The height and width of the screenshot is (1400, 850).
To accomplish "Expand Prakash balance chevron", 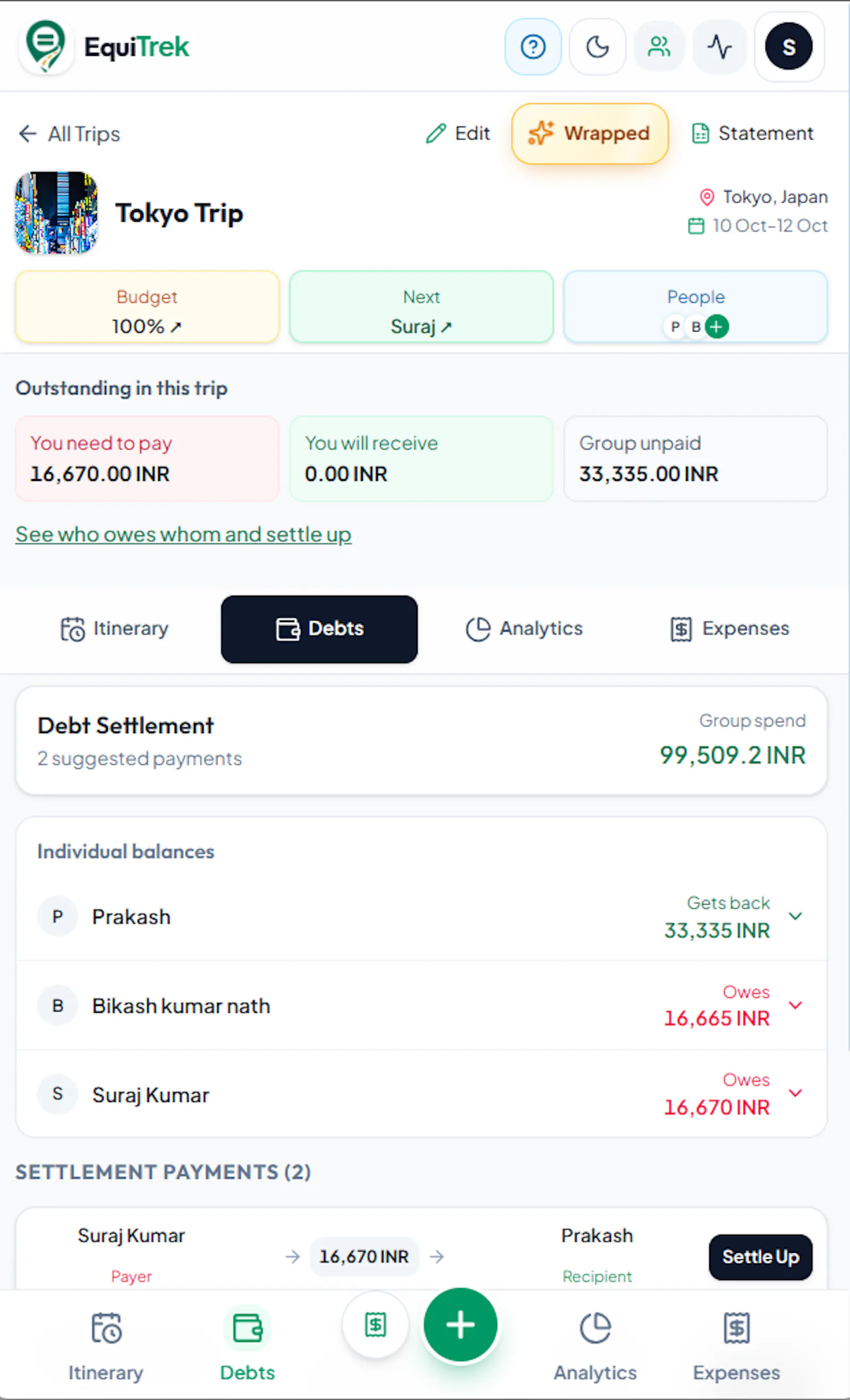I will (x=795, y=916).
